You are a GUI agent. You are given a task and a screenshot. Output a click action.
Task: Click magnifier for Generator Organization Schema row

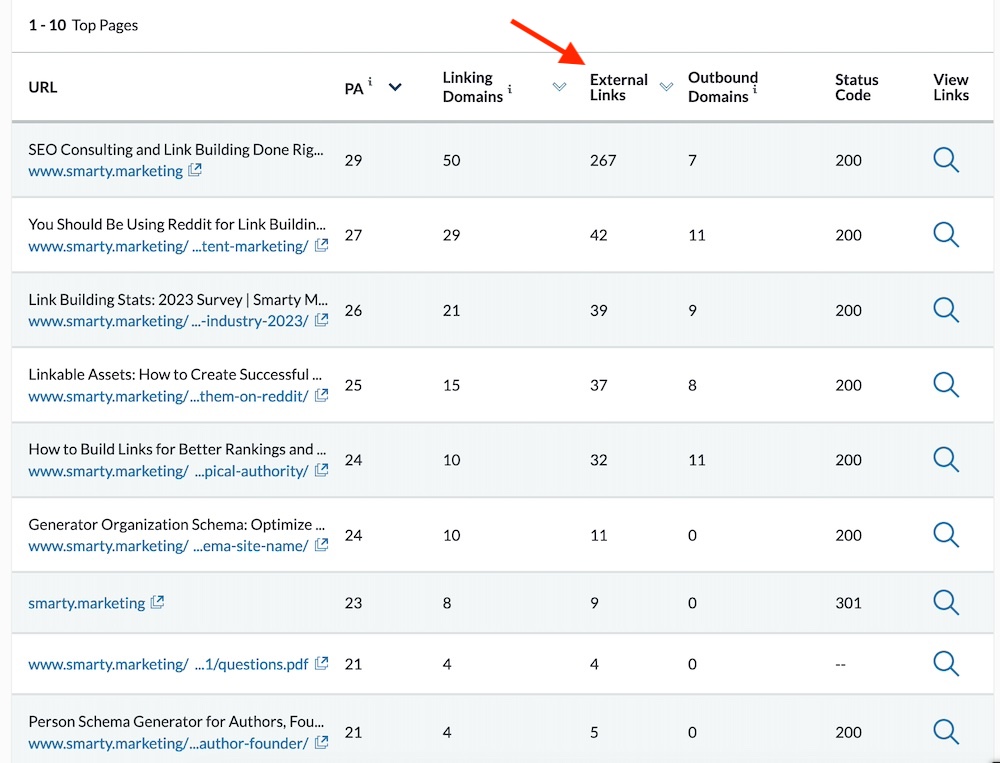945,535
